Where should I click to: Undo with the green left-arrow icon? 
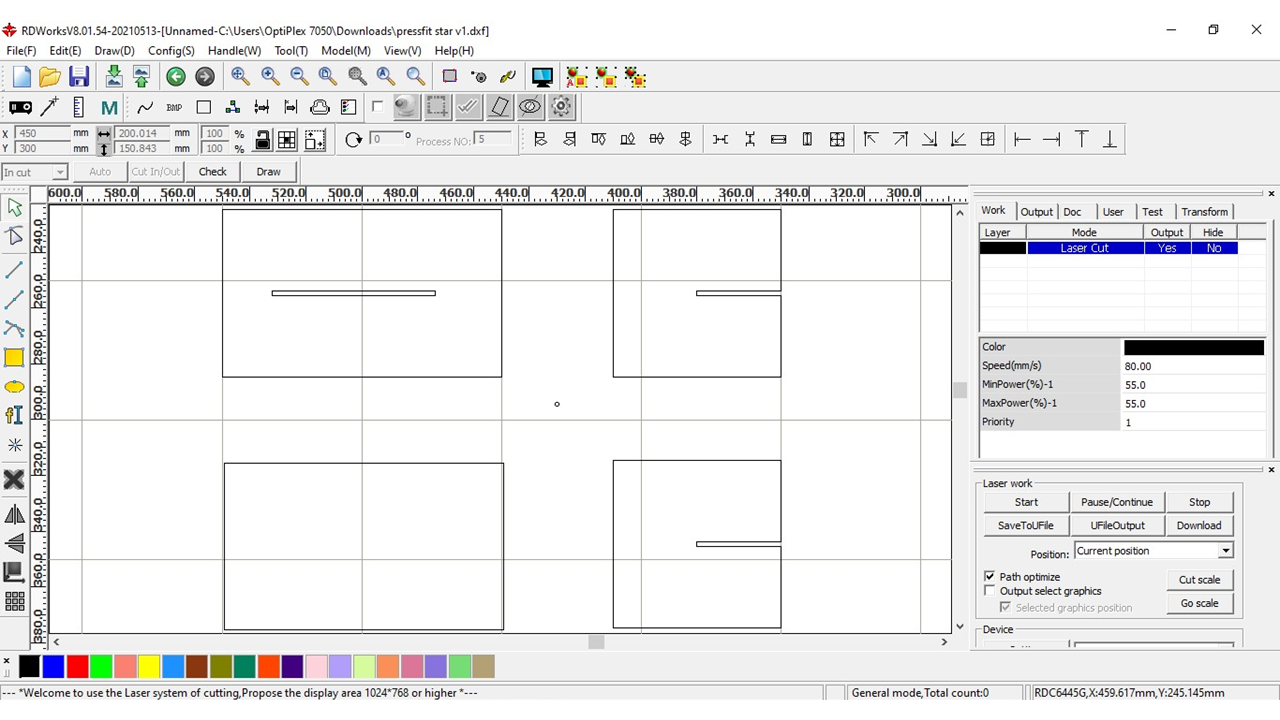click(x=176, y=77)
